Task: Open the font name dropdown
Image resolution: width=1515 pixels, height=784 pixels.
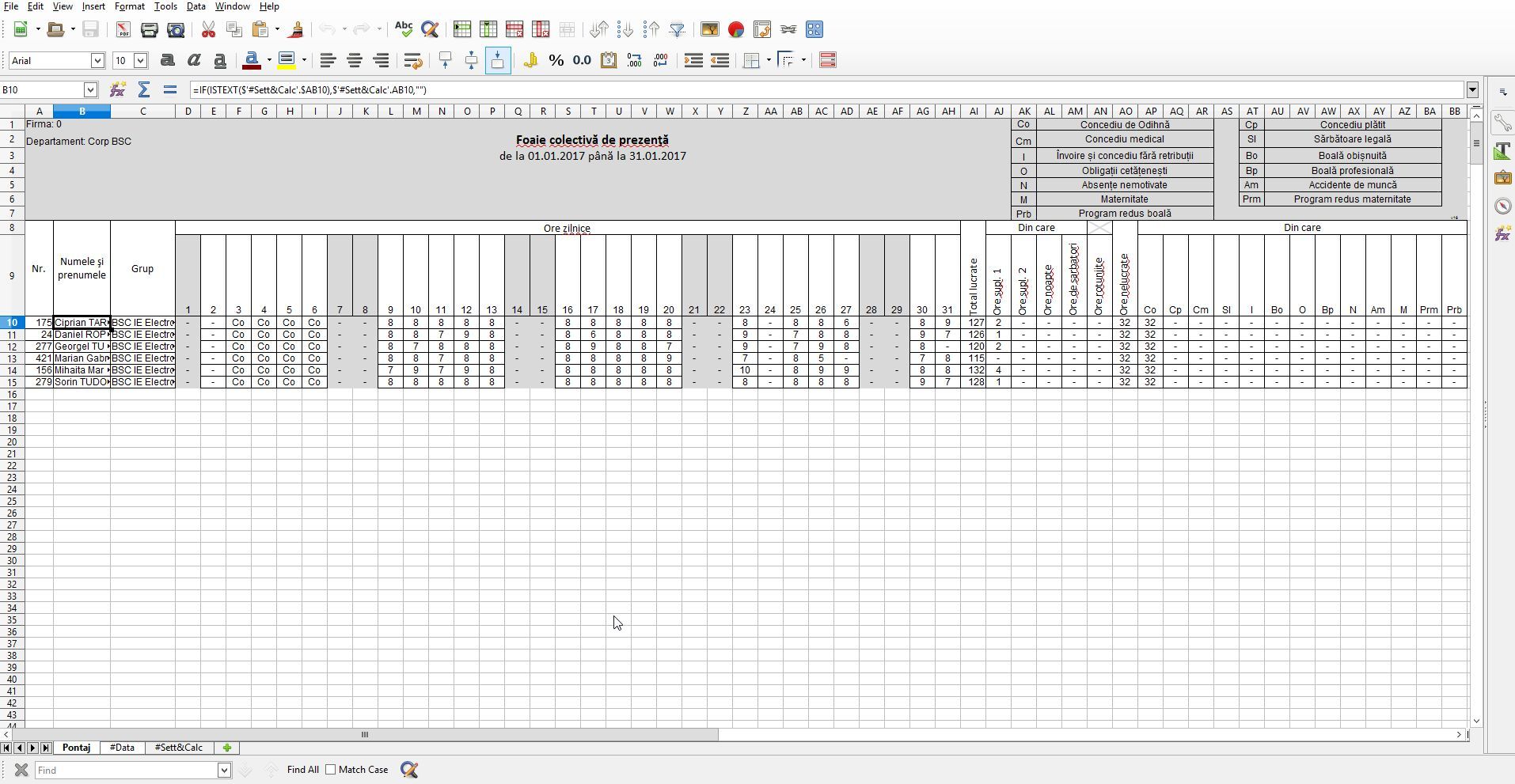Action: (x=97, y=60)
